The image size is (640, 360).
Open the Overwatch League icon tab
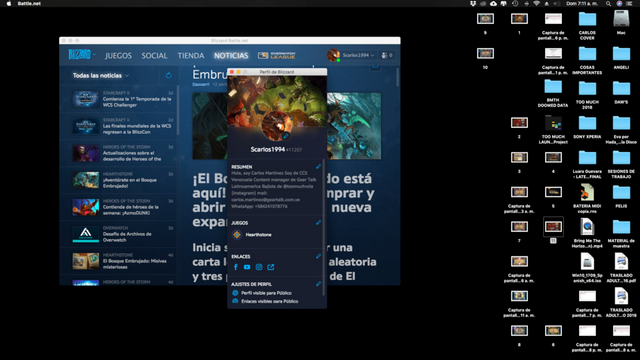[x=276, y=55]
